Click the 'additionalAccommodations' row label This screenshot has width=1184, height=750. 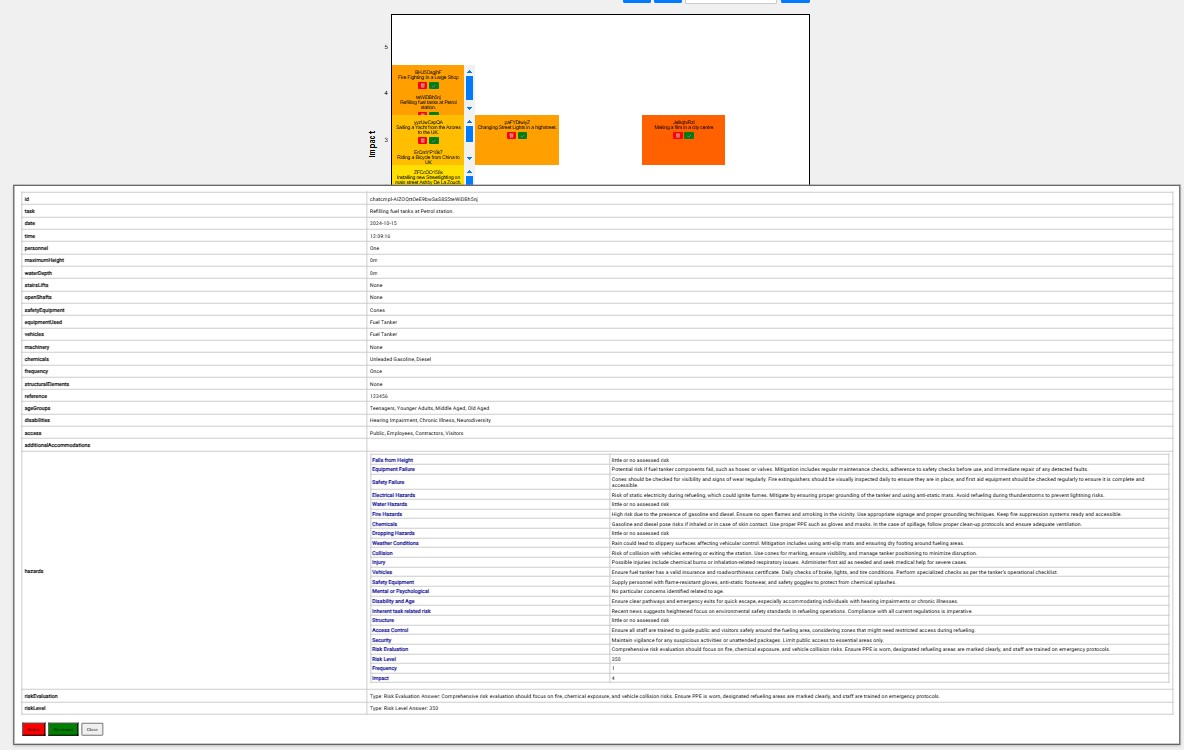[x=57, y=445]
